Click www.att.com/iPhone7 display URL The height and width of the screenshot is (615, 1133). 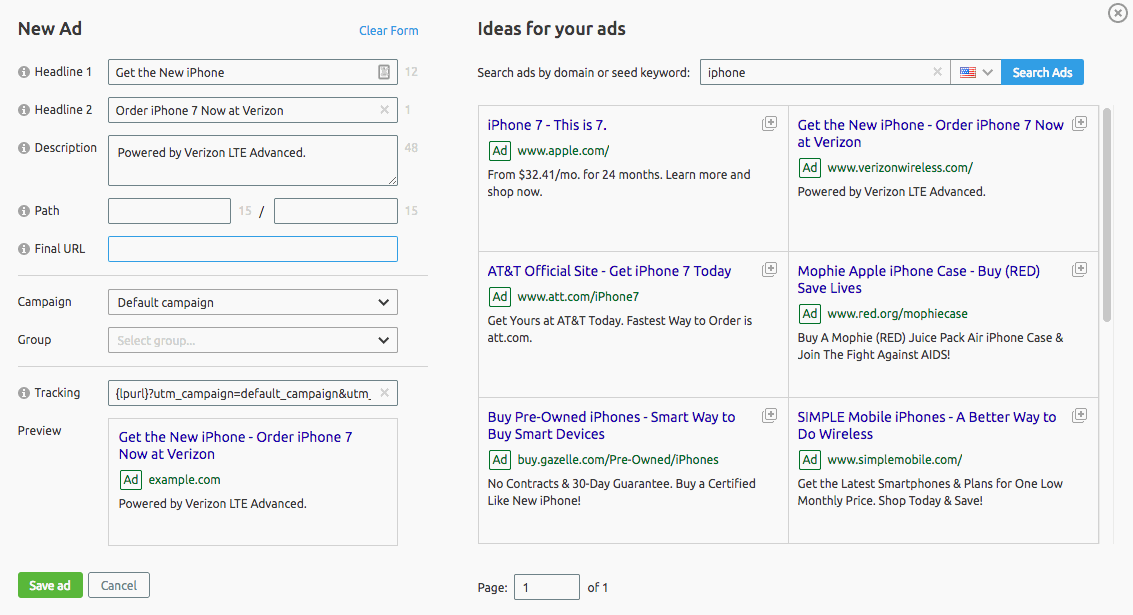(x=578, y=297)
